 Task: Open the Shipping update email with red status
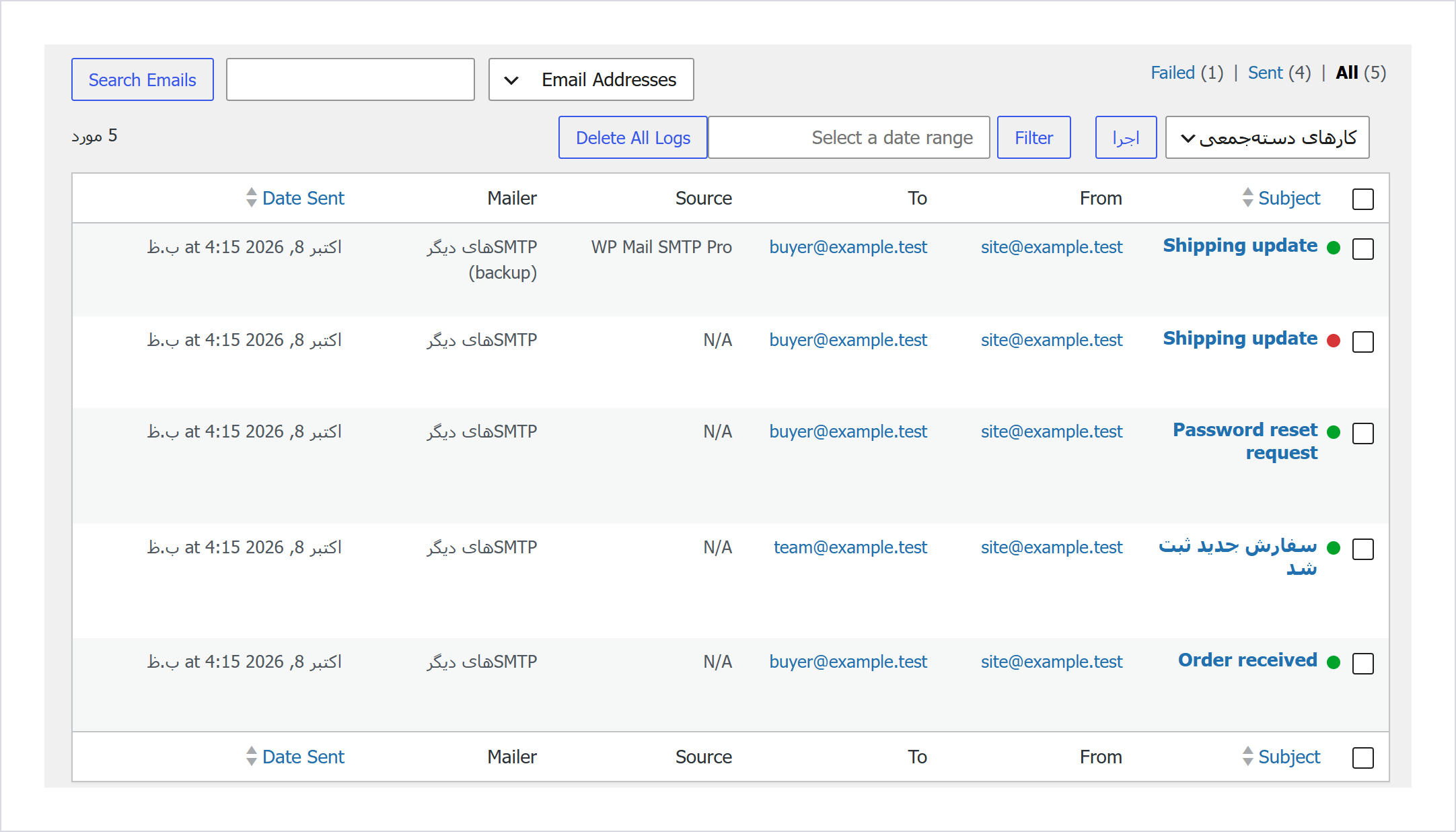tap(1240, 339)
